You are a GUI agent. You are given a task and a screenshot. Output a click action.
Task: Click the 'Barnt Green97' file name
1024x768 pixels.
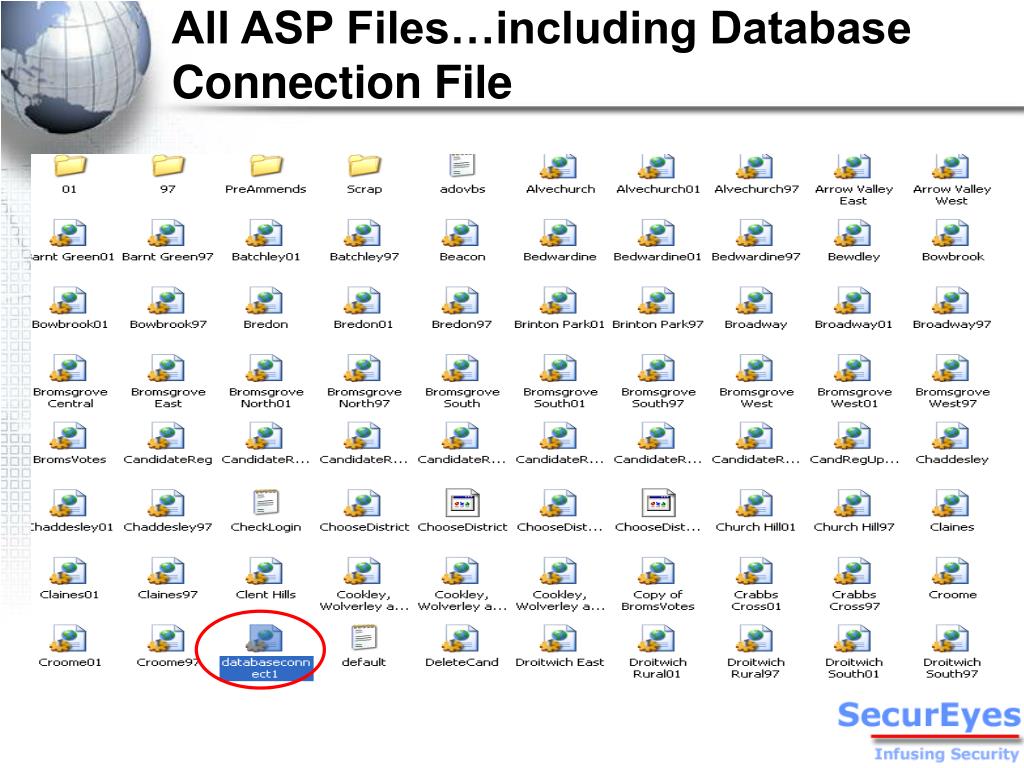pos(168,257)
